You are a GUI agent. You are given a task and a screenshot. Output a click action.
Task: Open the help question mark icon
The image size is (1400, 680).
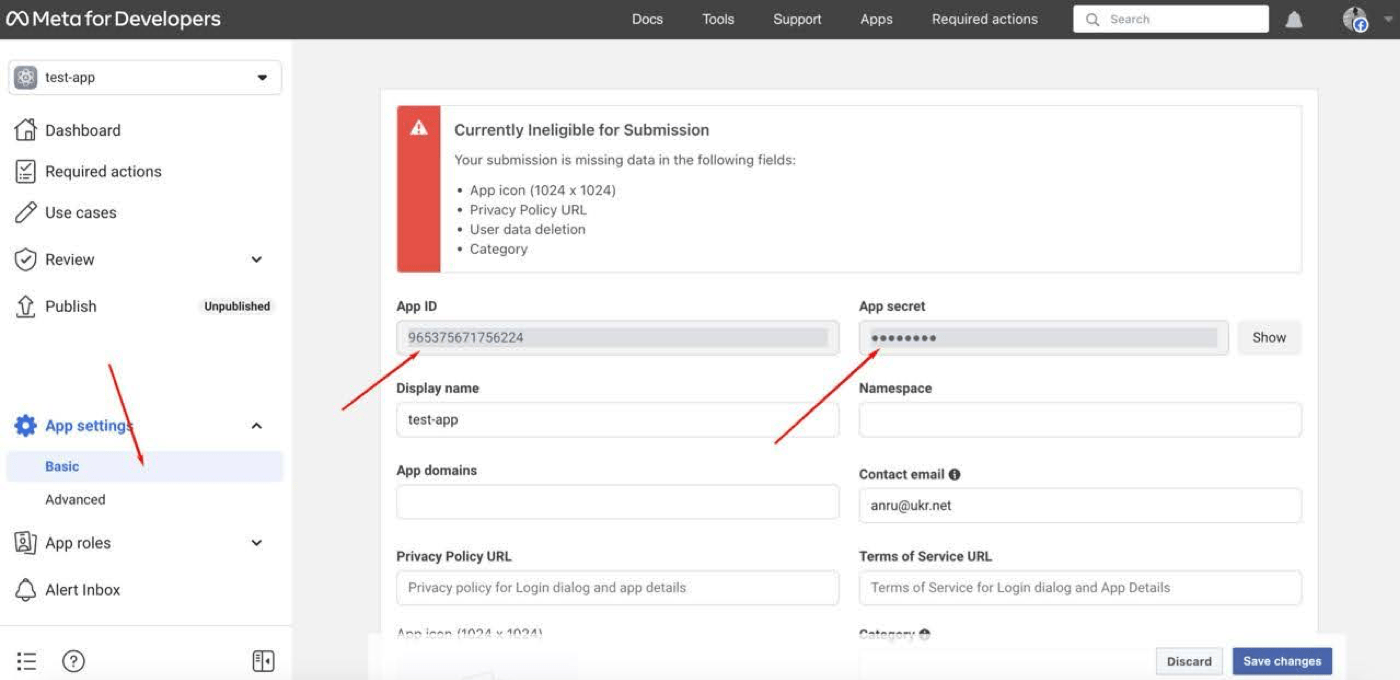(x=74, y=661)
